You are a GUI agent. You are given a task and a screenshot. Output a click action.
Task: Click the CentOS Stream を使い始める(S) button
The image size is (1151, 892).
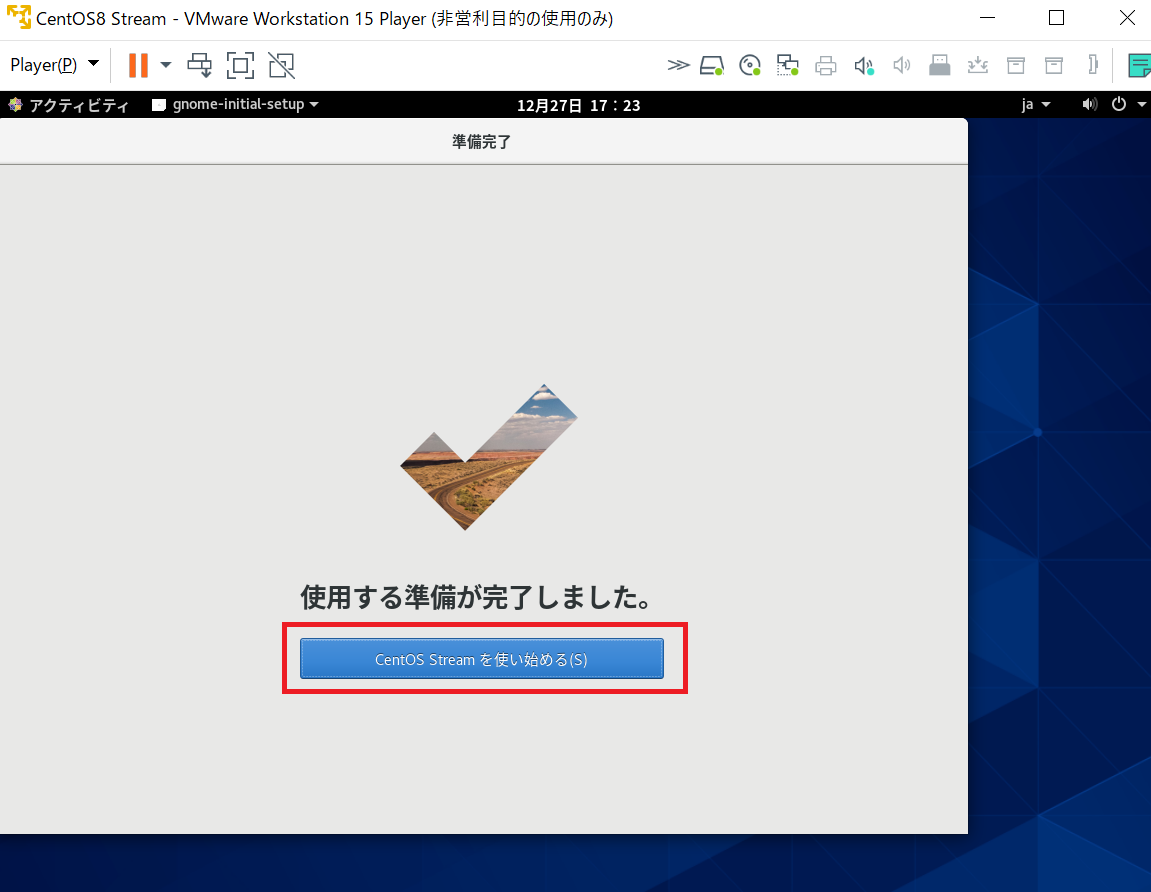point(482,659)
